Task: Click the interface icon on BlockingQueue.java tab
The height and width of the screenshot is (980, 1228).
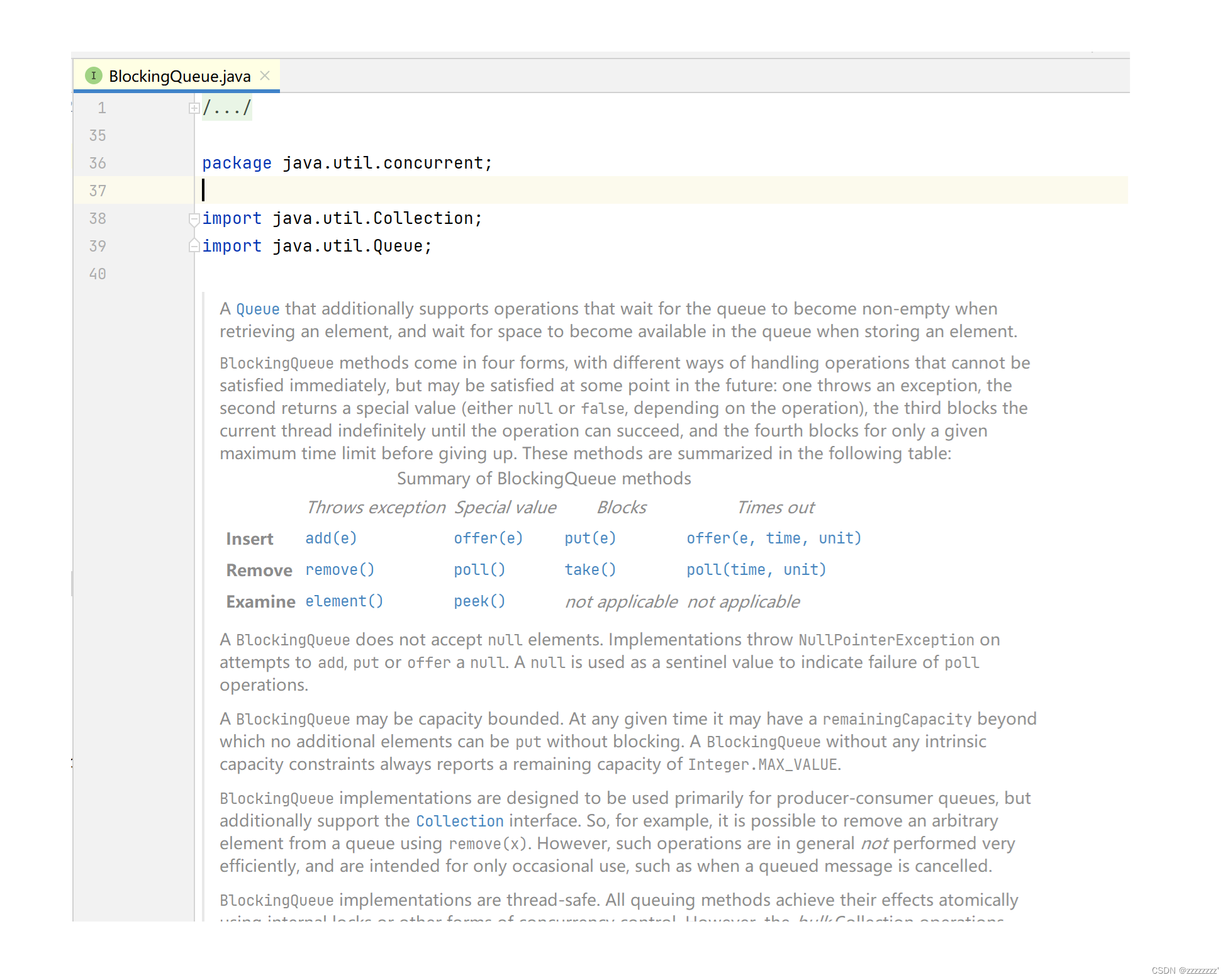Action: 94,76
